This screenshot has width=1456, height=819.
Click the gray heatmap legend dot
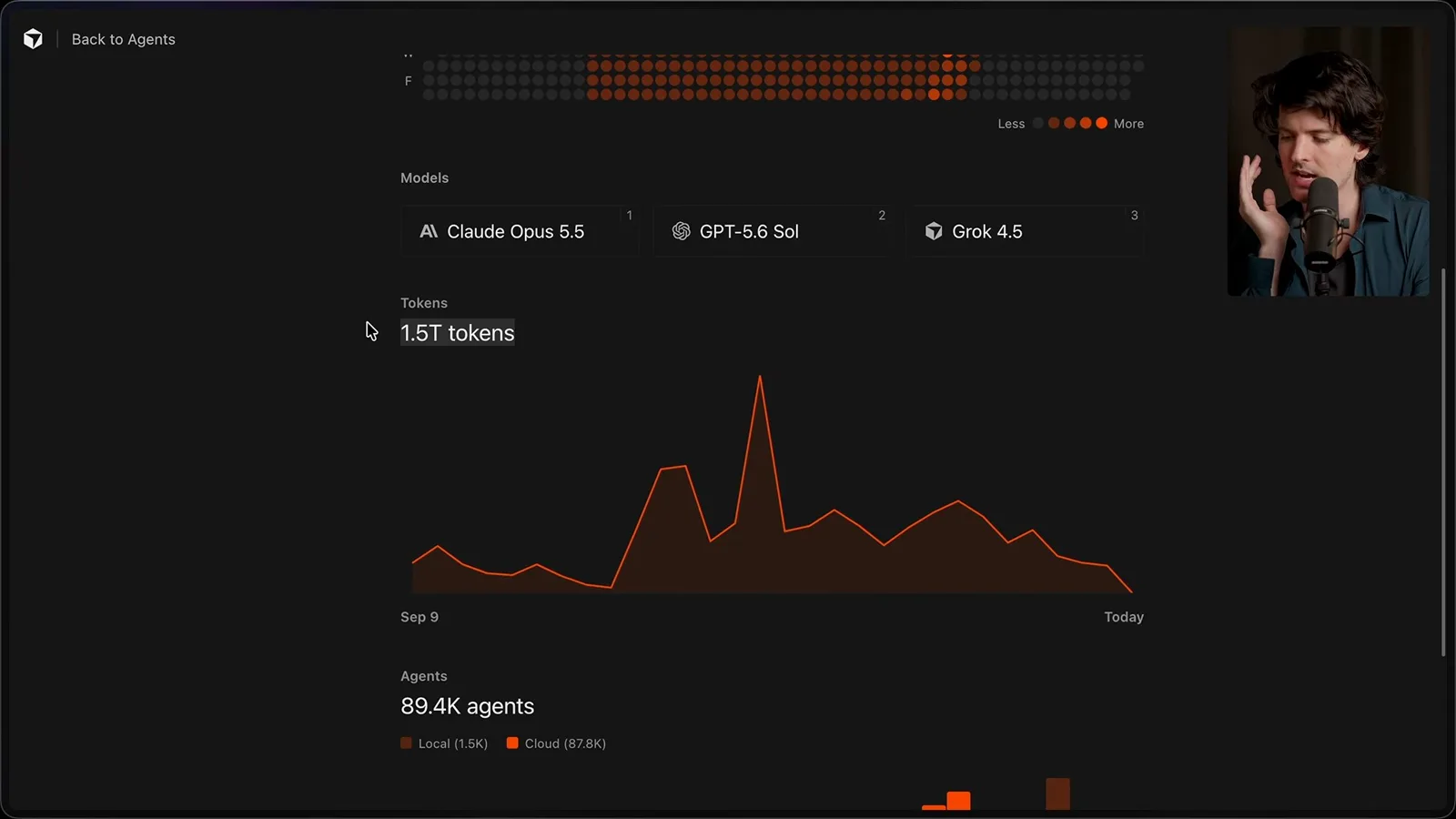1037,123
